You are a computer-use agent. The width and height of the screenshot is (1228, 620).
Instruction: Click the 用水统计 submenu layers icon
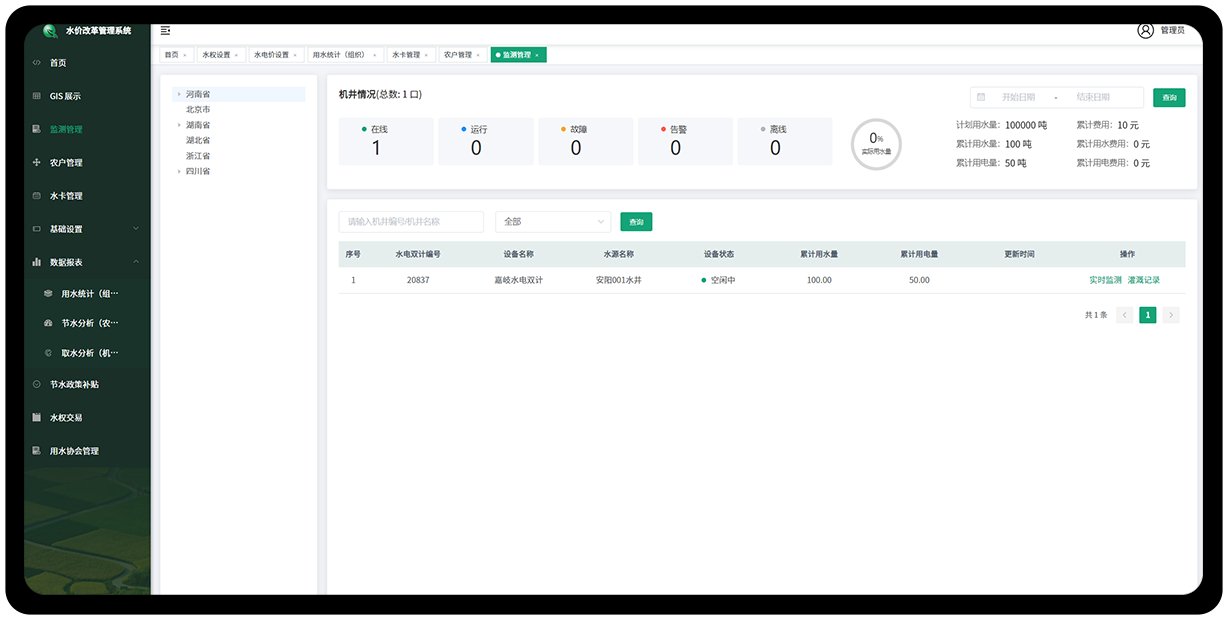pos(48,294)
